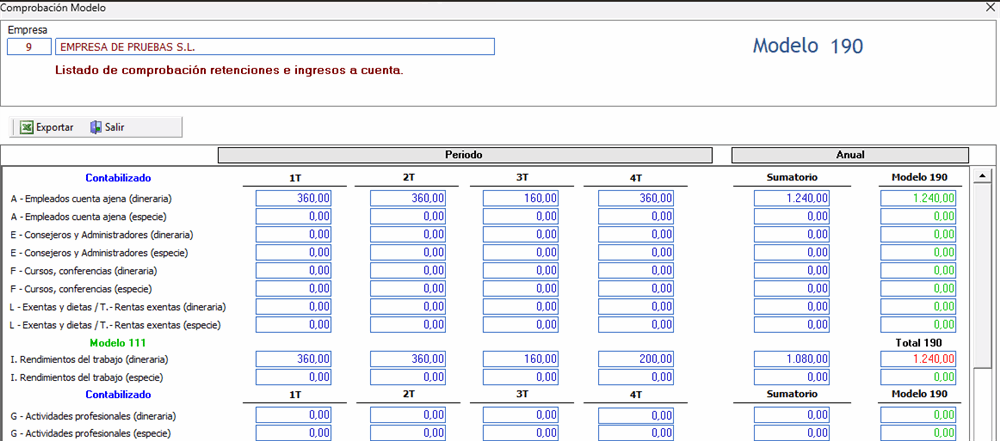
Task: Click the Empresa code field showing 9
Action: click(29, 47)
